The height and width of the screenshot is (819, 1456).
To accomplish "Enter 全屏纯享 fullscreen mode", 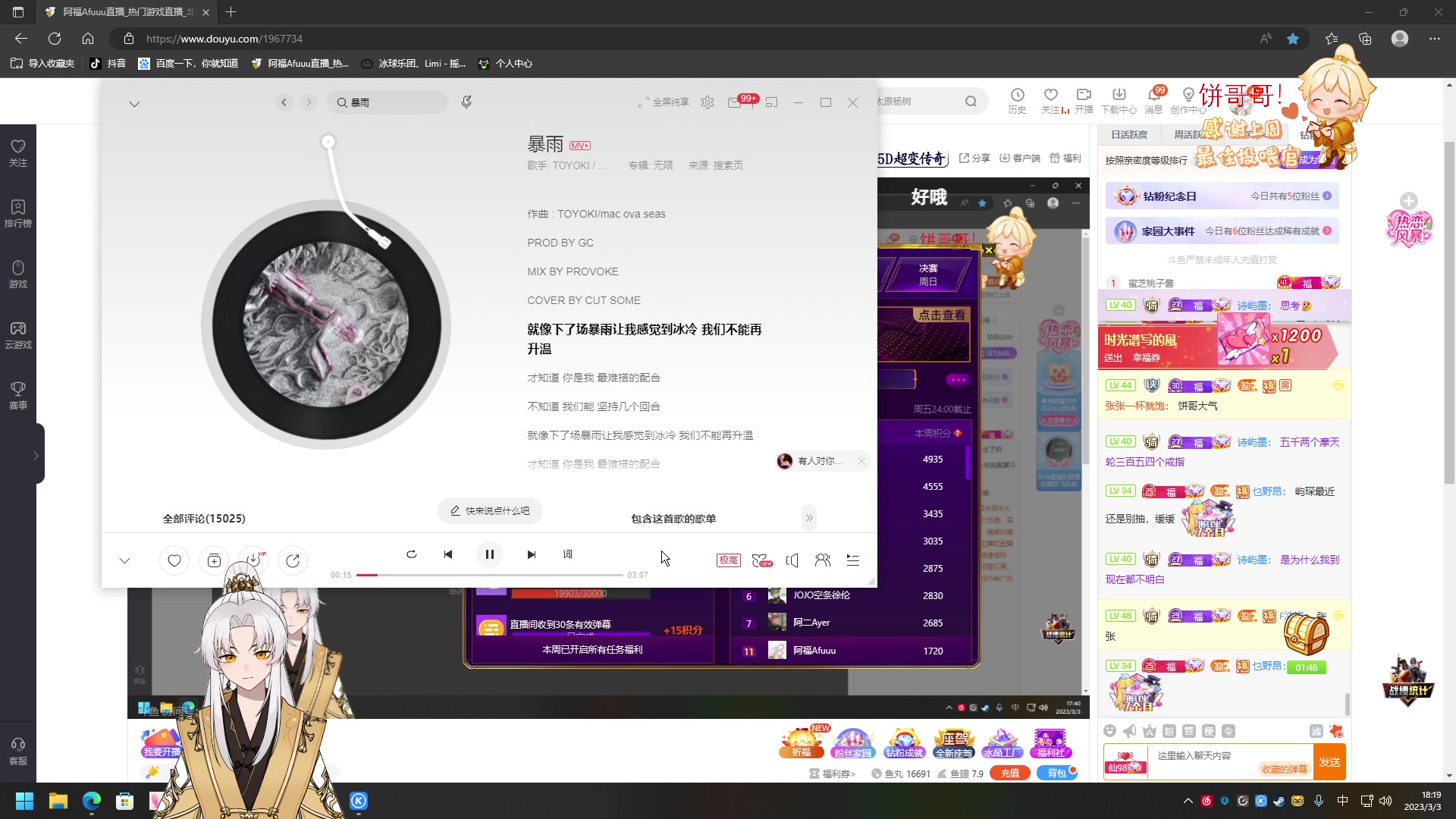I will point(664,102).
